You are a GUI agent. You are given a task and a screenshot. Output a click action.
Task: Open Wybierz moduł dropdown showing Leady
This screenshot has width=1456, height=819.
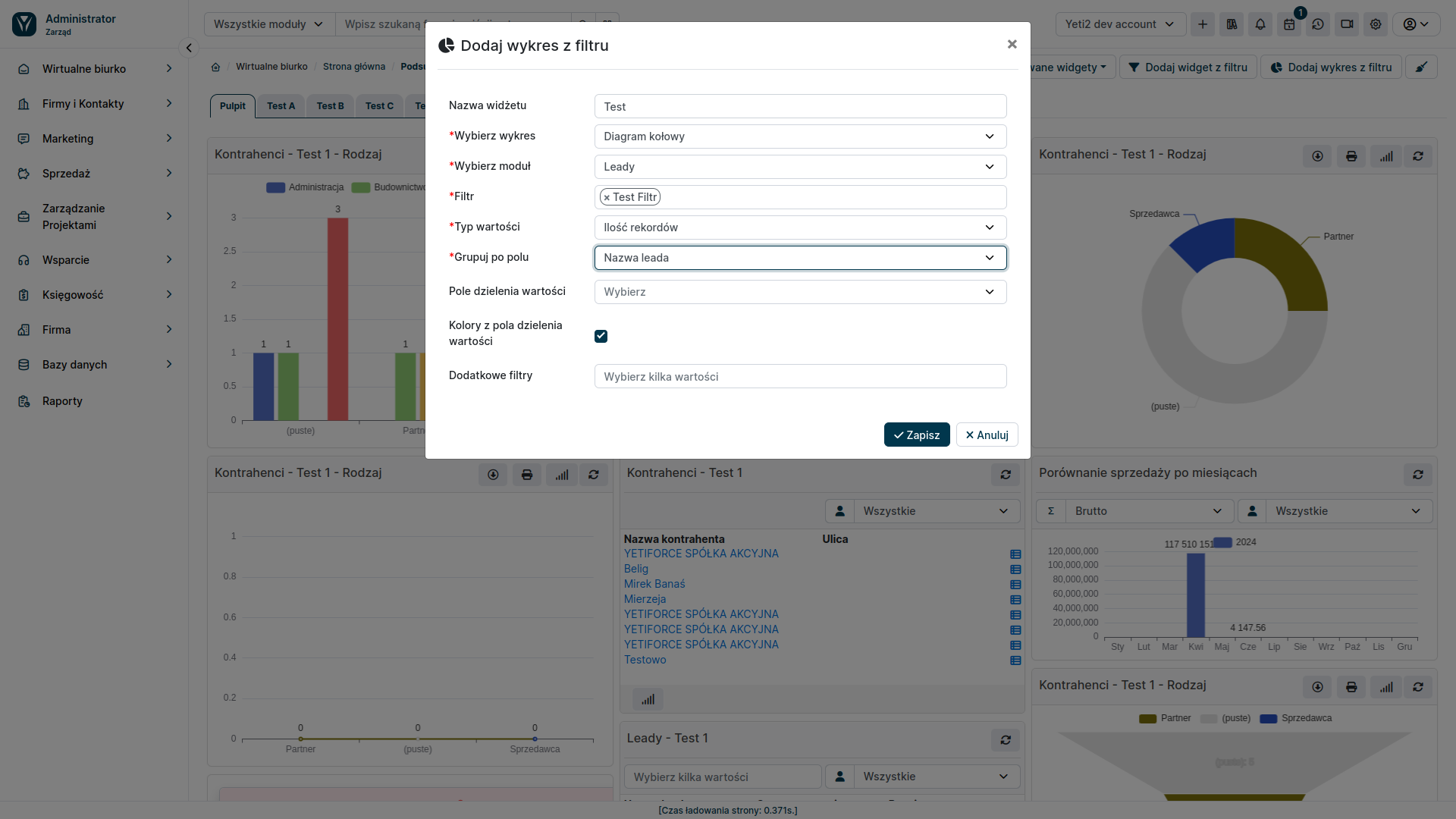coord(800,167)
